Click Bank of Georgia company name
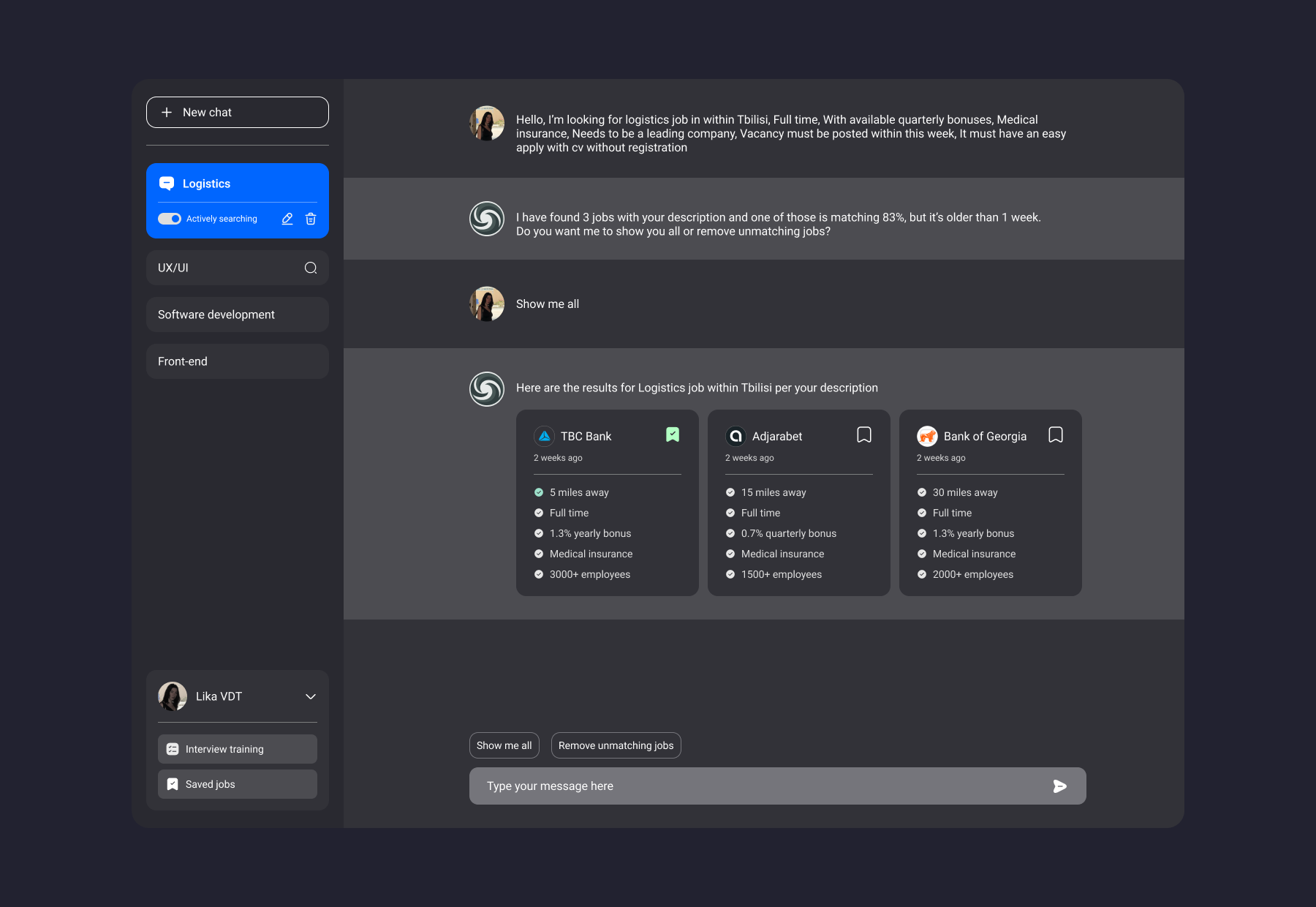Screen dimensions: 1316x907 [985, 436]
